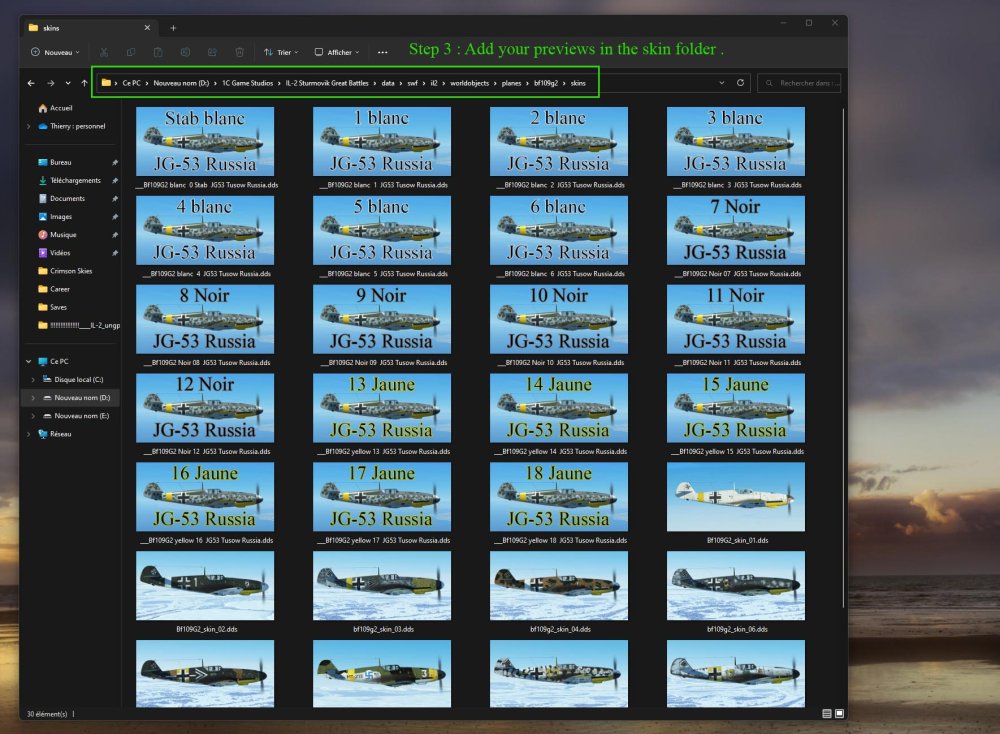Rename a file via the Rename toolbar icon

(184, 52)
